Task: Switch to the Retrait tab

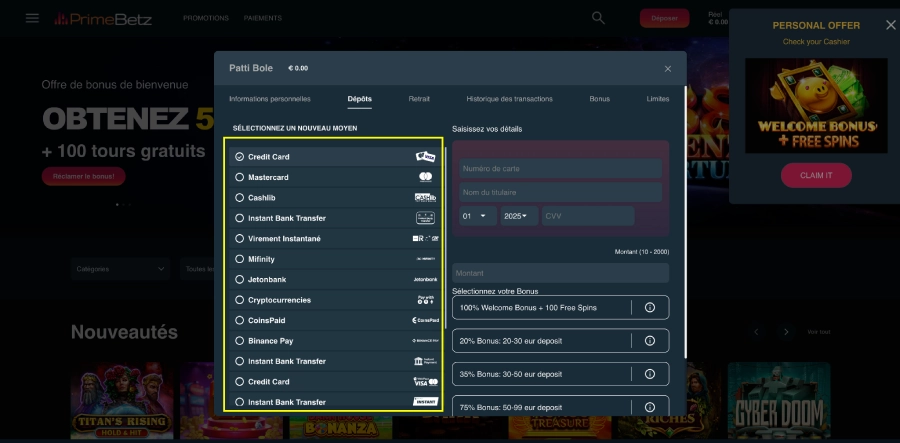Action: coord(419,99)
